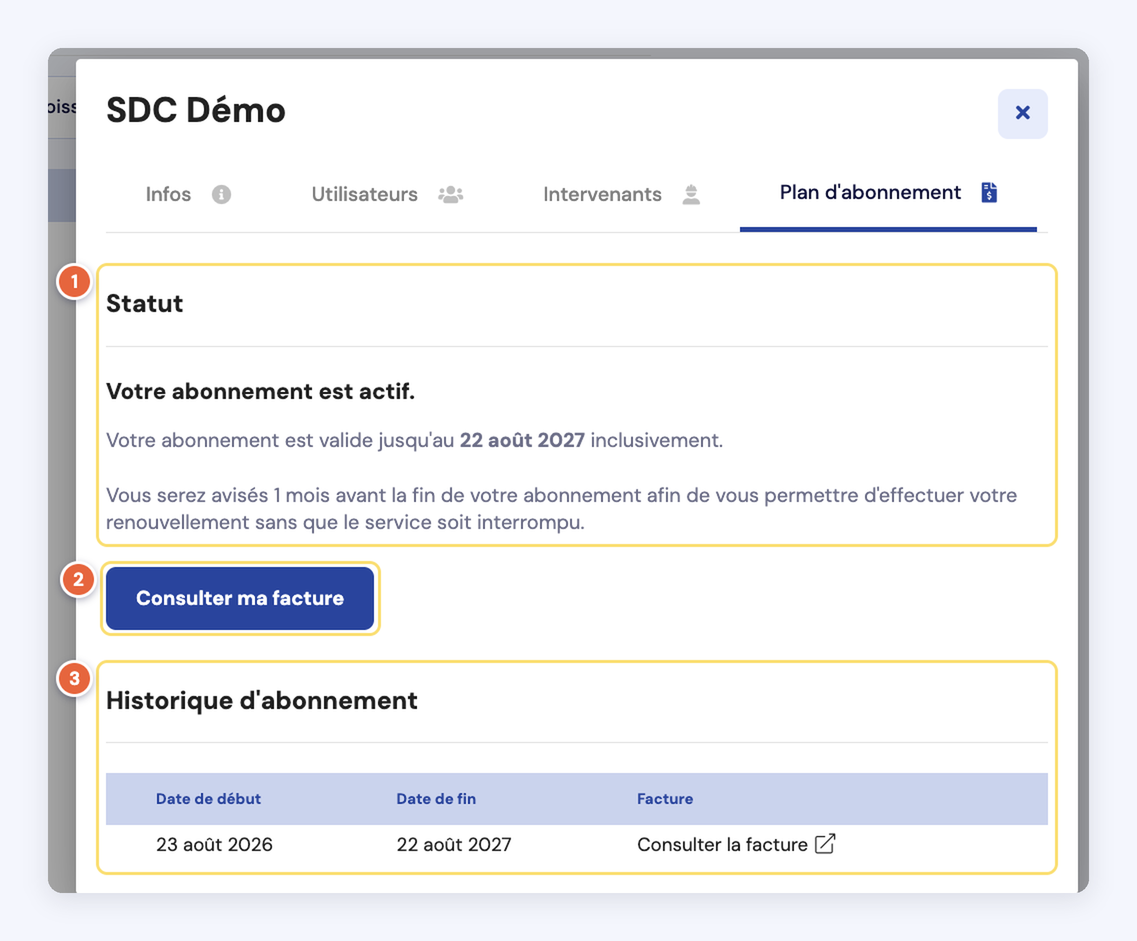Click the Historique d'abonnement heading

(x=262, y=700)
